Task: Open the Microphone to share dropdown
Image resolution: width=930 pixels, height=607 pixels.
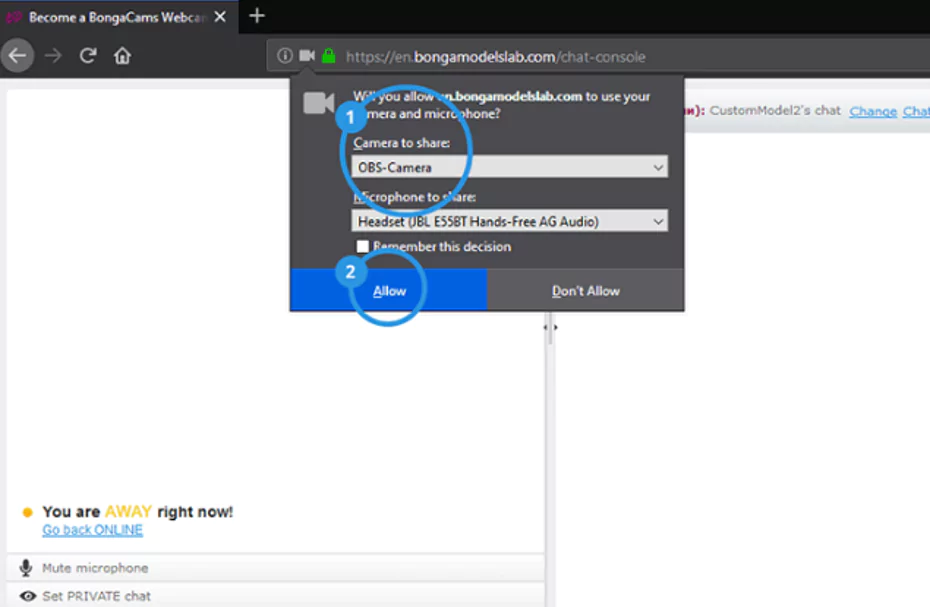Action: (509, 221)
